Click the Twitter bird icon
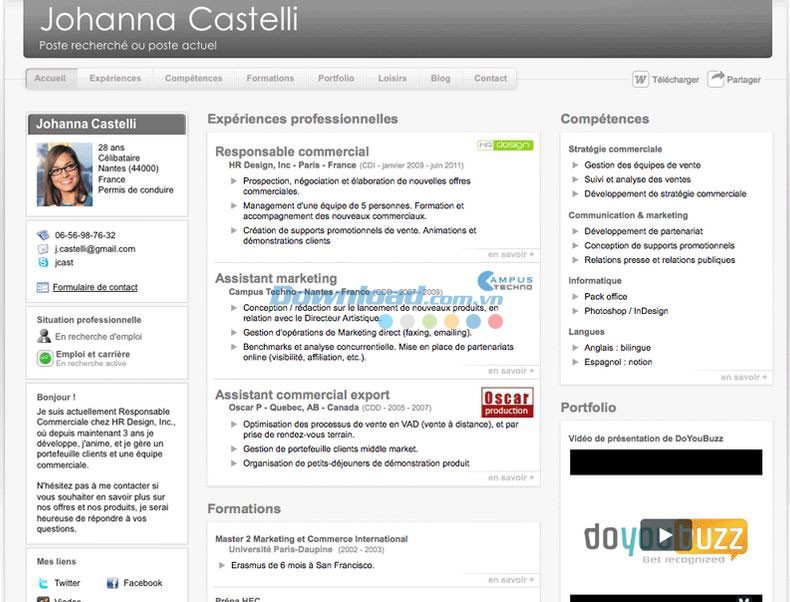 pyautogui.click(x=43, y=583)
